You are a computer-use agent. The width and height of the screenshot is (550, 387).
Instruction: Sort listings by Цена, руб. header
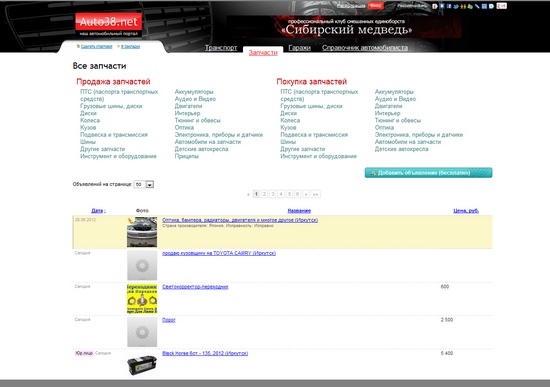click(466, 211)
